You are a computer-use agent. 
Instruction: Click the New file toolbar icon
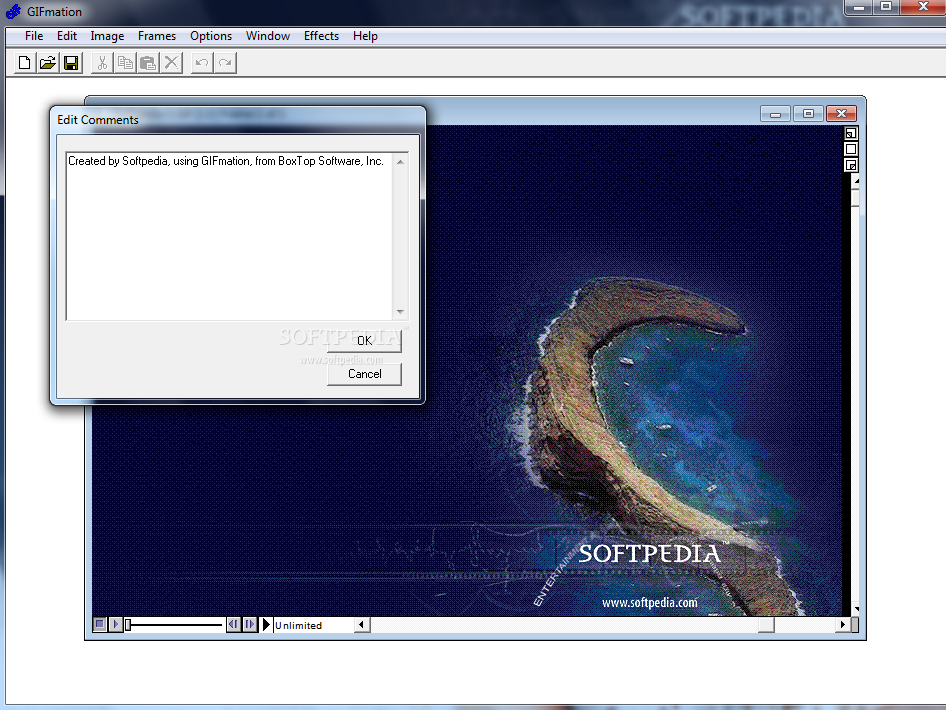(25, 63)
